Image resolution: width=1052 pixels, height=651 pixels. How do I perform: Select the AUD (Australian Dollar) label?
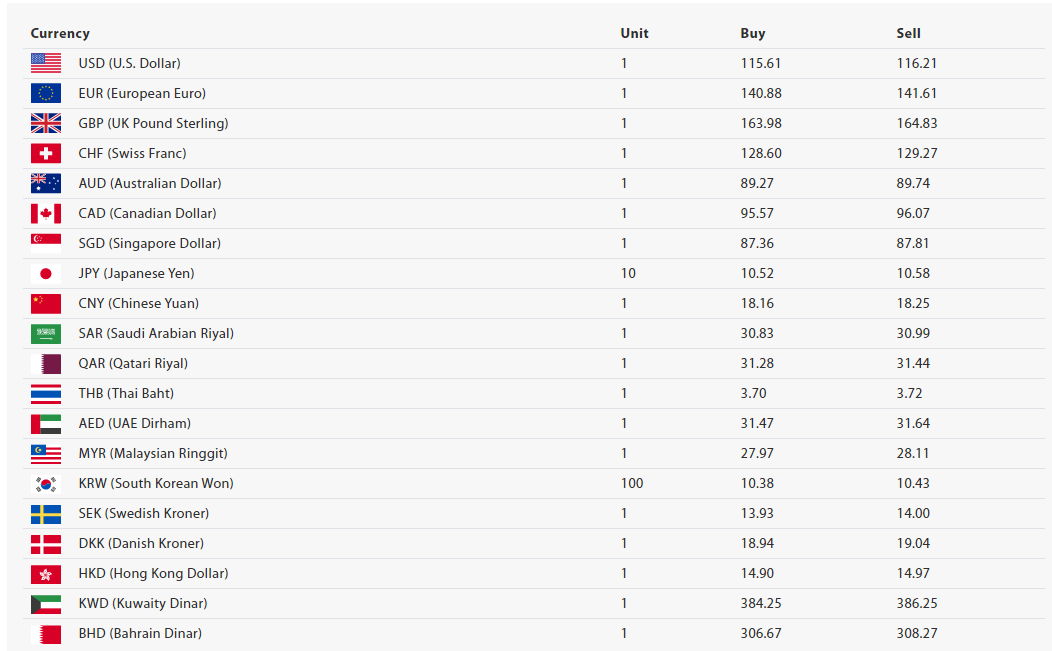point(150,183)
